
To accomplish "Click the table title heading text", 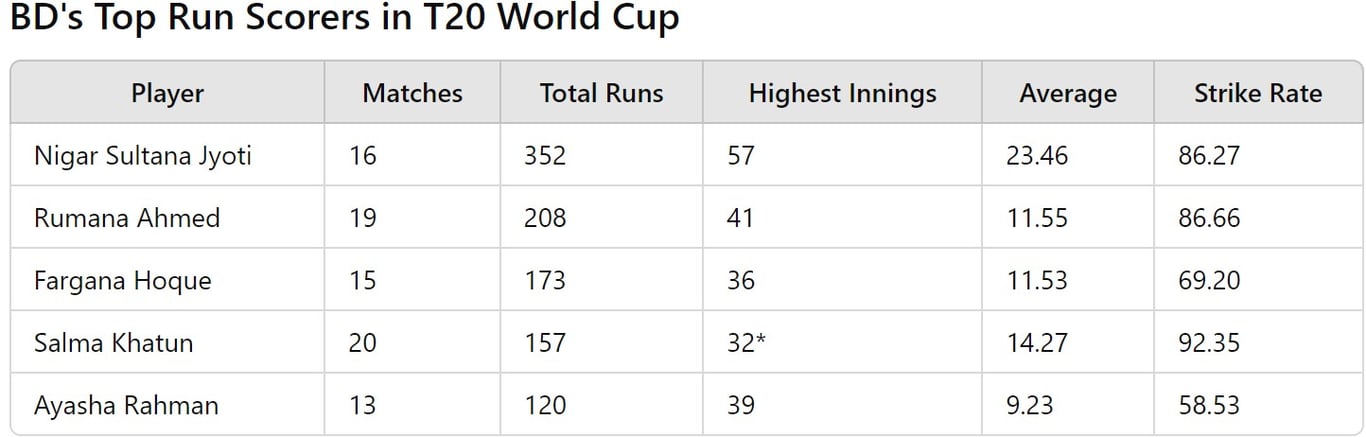I will (345, 20).
